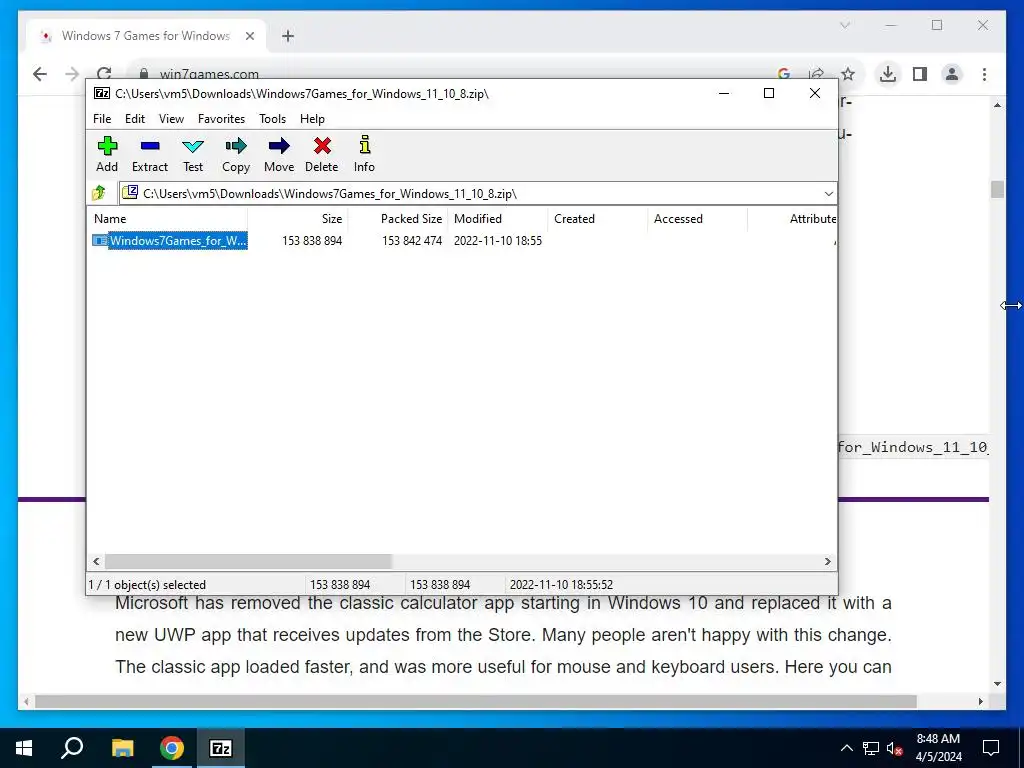This screenshot has height=768, width=1024.
Task: Open taskbar search
Action: coord(72,747)
